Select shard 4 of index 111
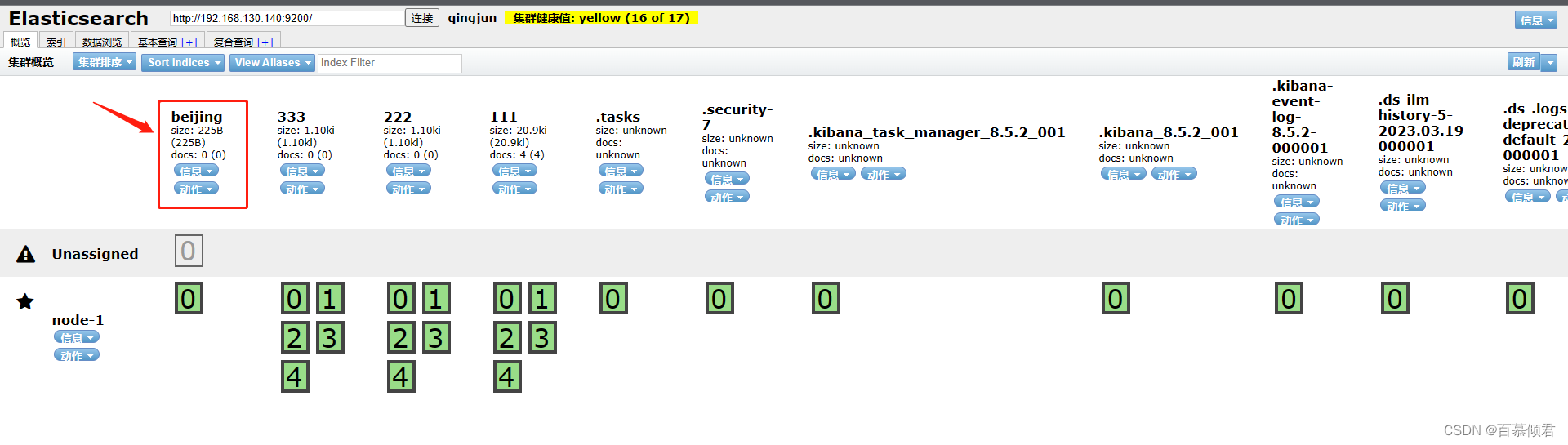1568x445 pixels. (x=507, y=377)
